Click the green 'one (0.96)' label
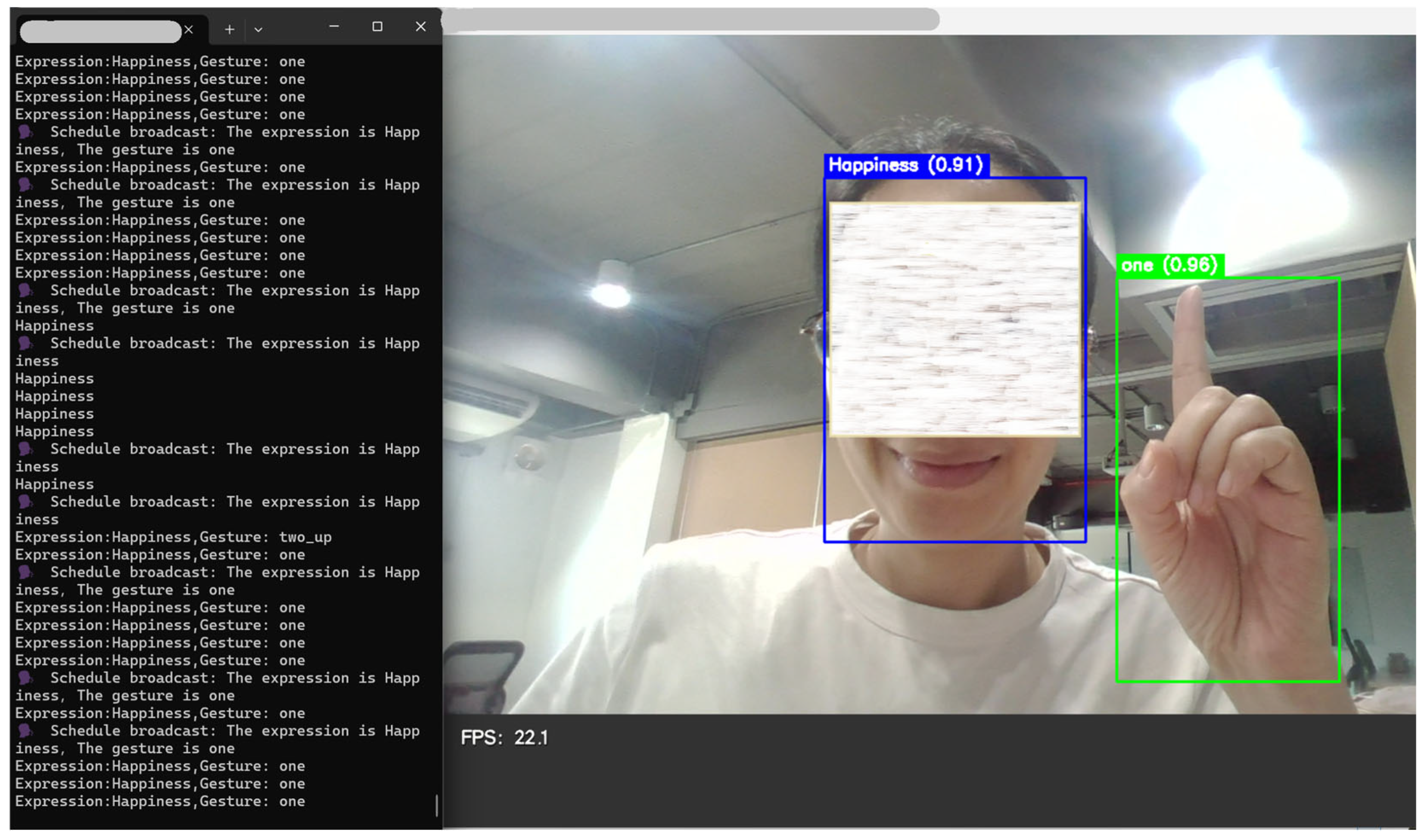 point(1169,266)
